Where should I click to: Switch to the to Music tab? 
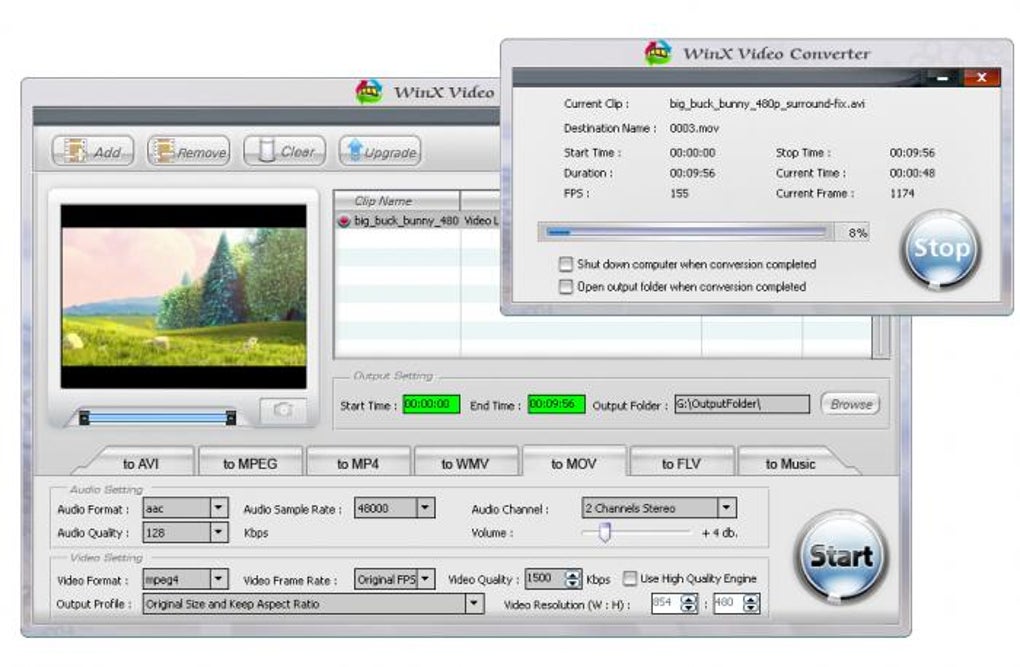coord(790,463)
